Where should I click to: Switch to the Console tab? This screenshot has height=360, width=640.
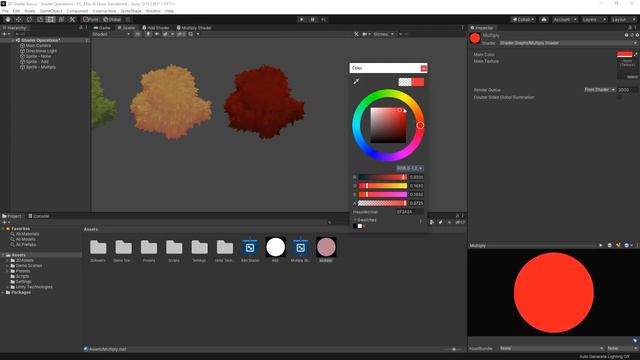pyautogui.click(x=39, y=216)
